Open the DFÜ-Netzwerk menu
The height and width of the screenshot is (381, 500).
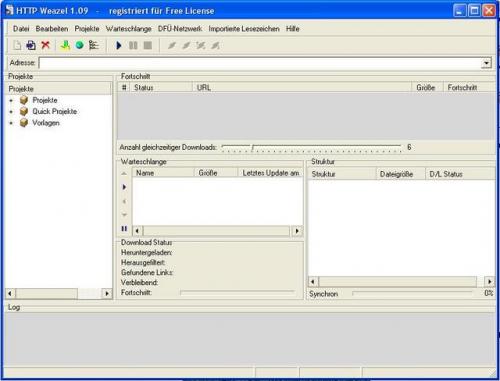click(180, 29)
